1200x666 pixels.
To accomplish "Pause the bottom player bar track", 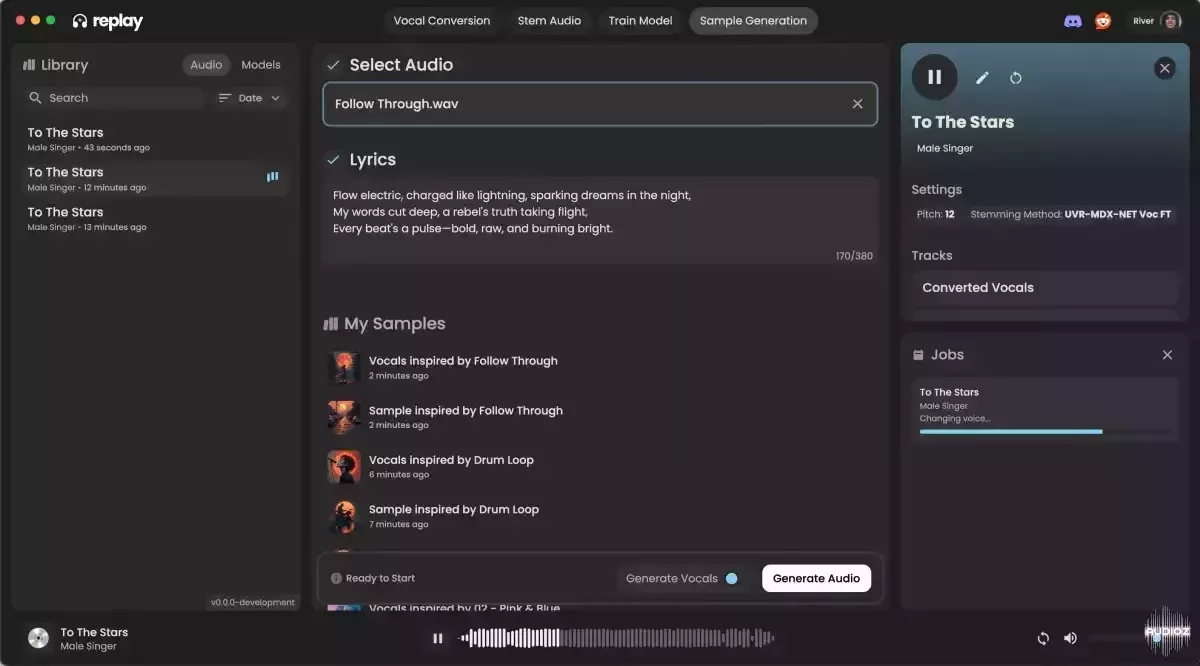I will (x=437, y=638).
